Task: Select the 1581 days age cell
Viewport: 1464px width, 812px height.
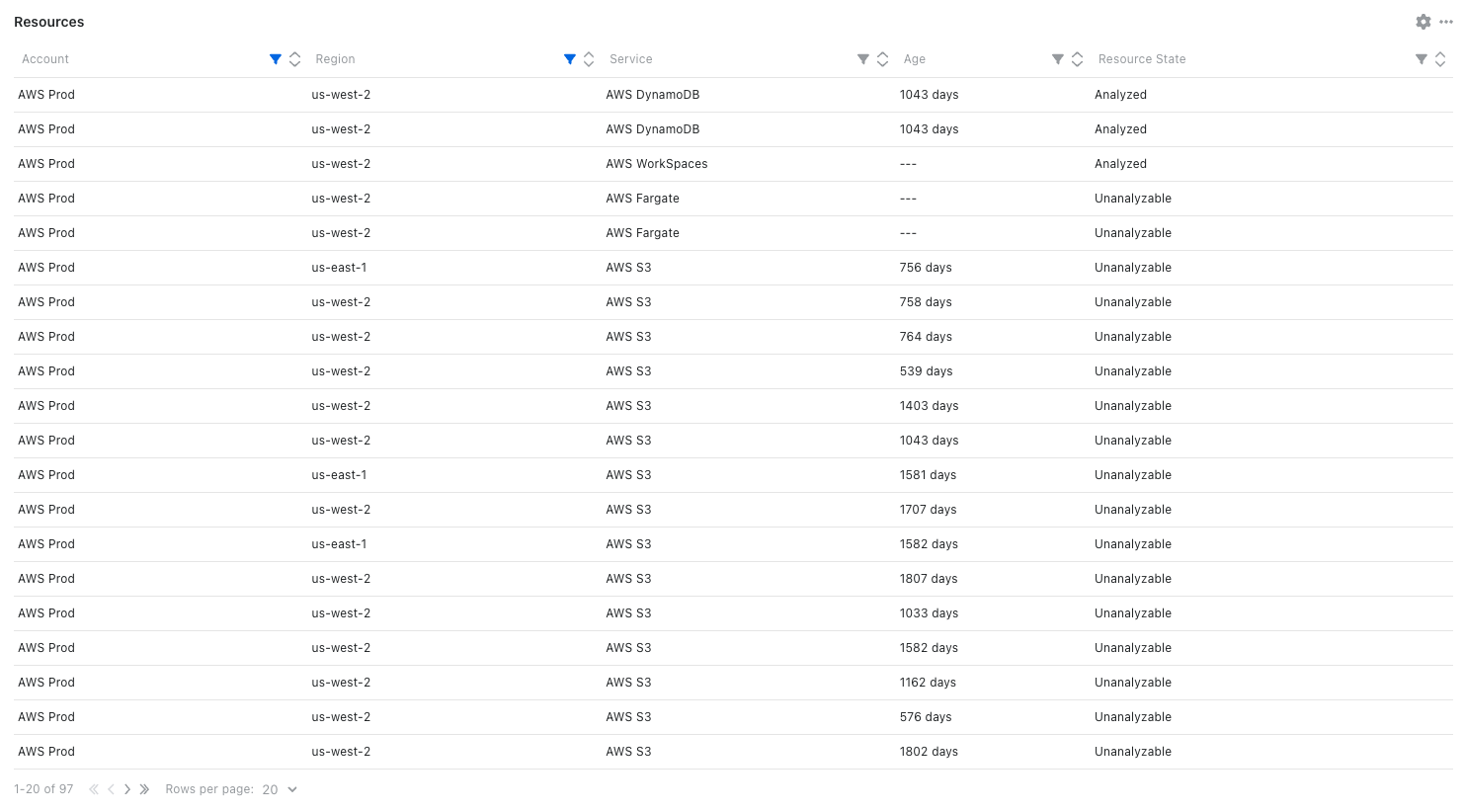Action: (928, 475)
